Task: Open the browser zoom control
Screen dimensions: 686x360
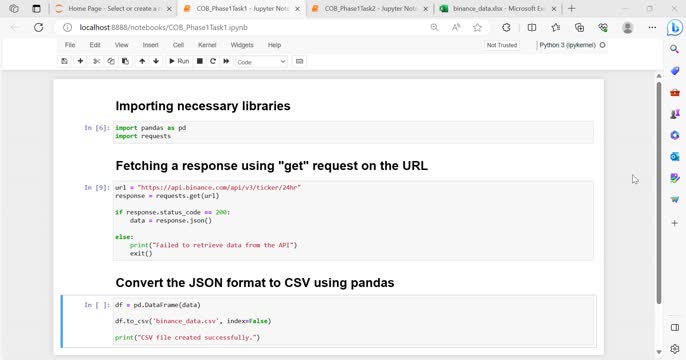Action: [x=434, y=28]
